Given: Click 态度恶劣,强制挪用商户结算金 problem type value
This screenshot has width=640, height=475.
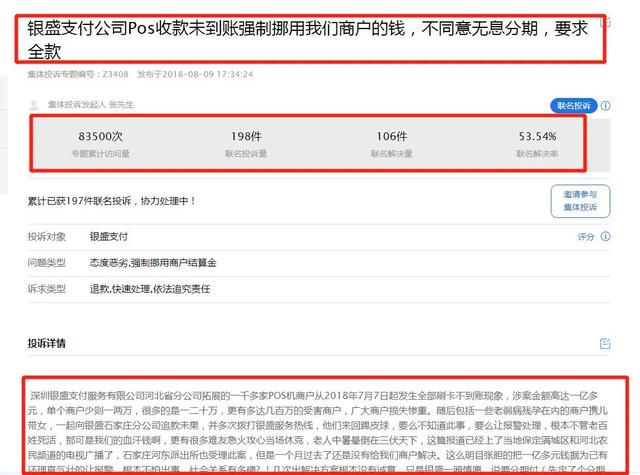Looking at the screenshot, I should [153, 263].
